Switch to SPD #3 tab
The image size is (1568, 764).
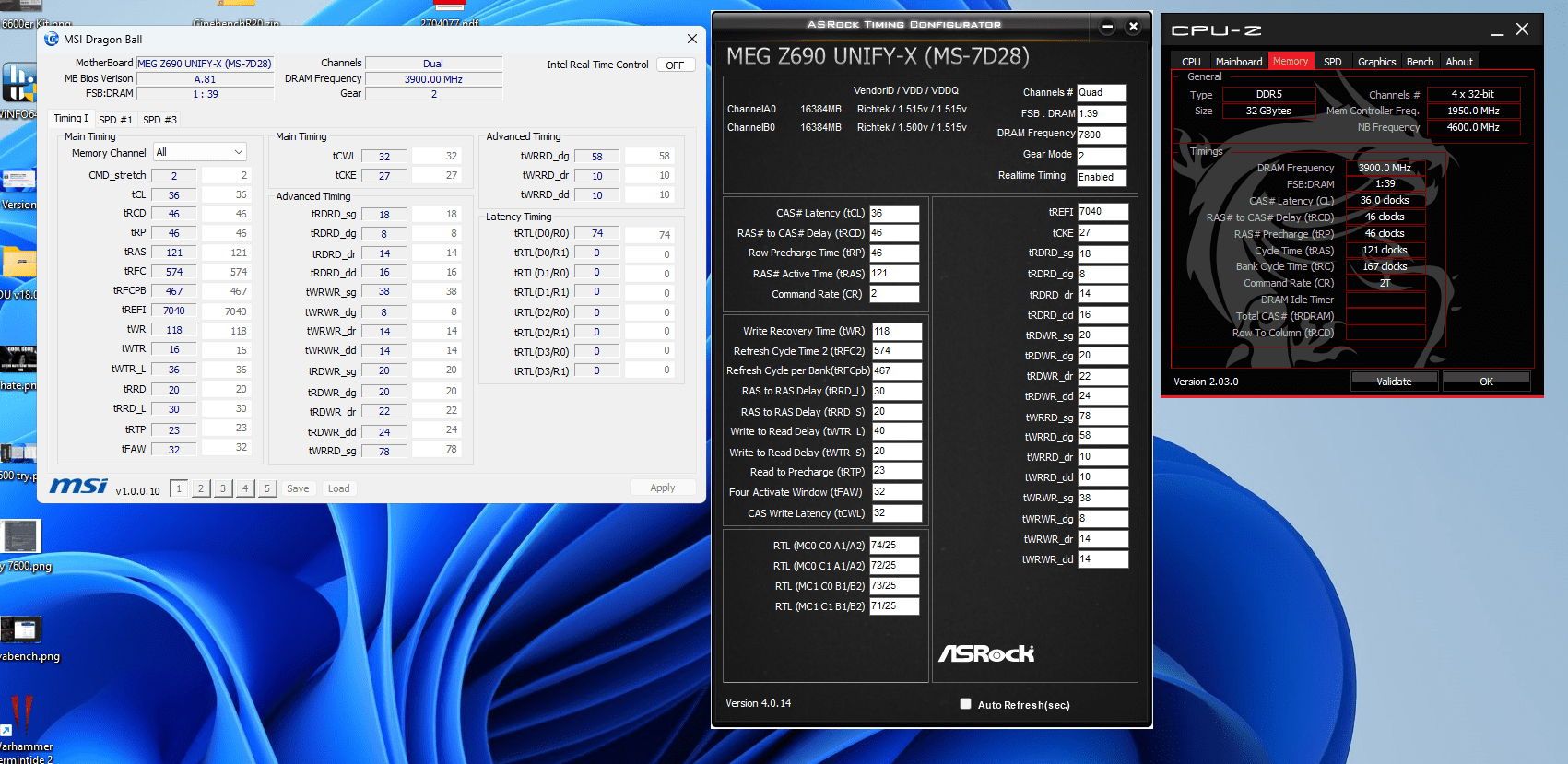160,120
